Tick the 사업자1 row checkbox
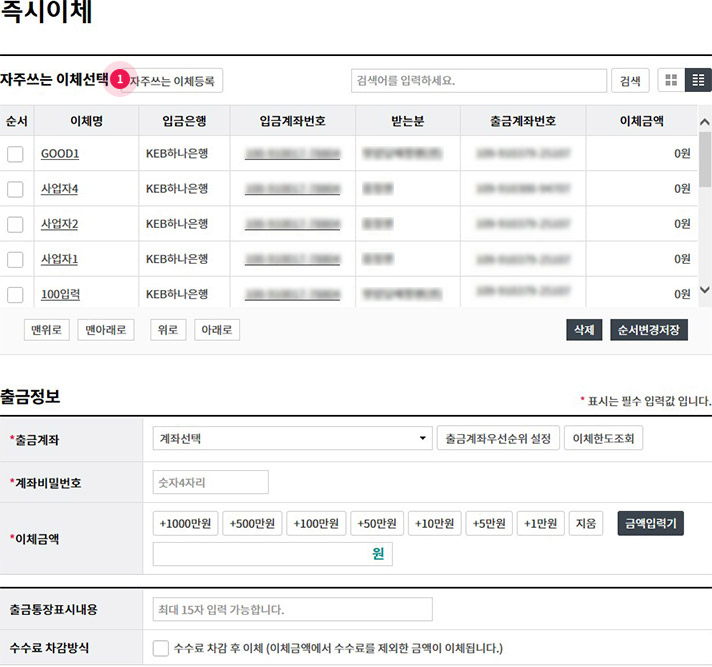This screenshot has height=667, width=712. (15, 259)
